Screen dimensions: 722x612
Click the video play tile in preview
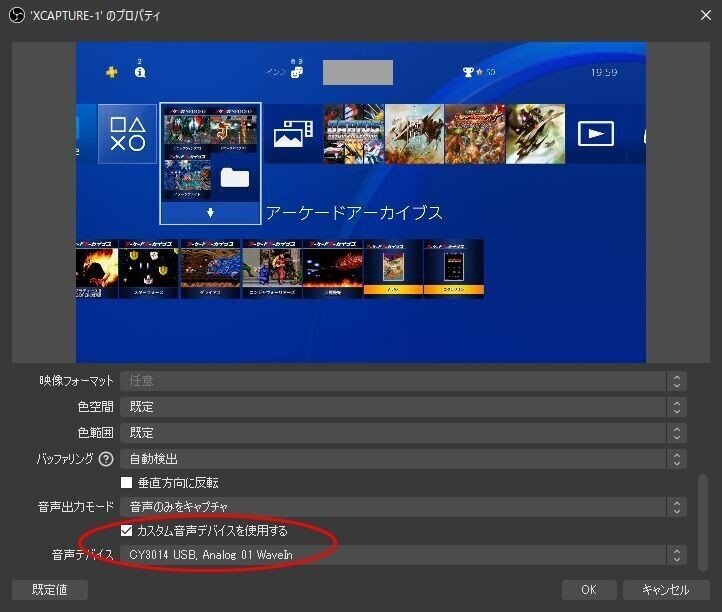pos(595,134)
